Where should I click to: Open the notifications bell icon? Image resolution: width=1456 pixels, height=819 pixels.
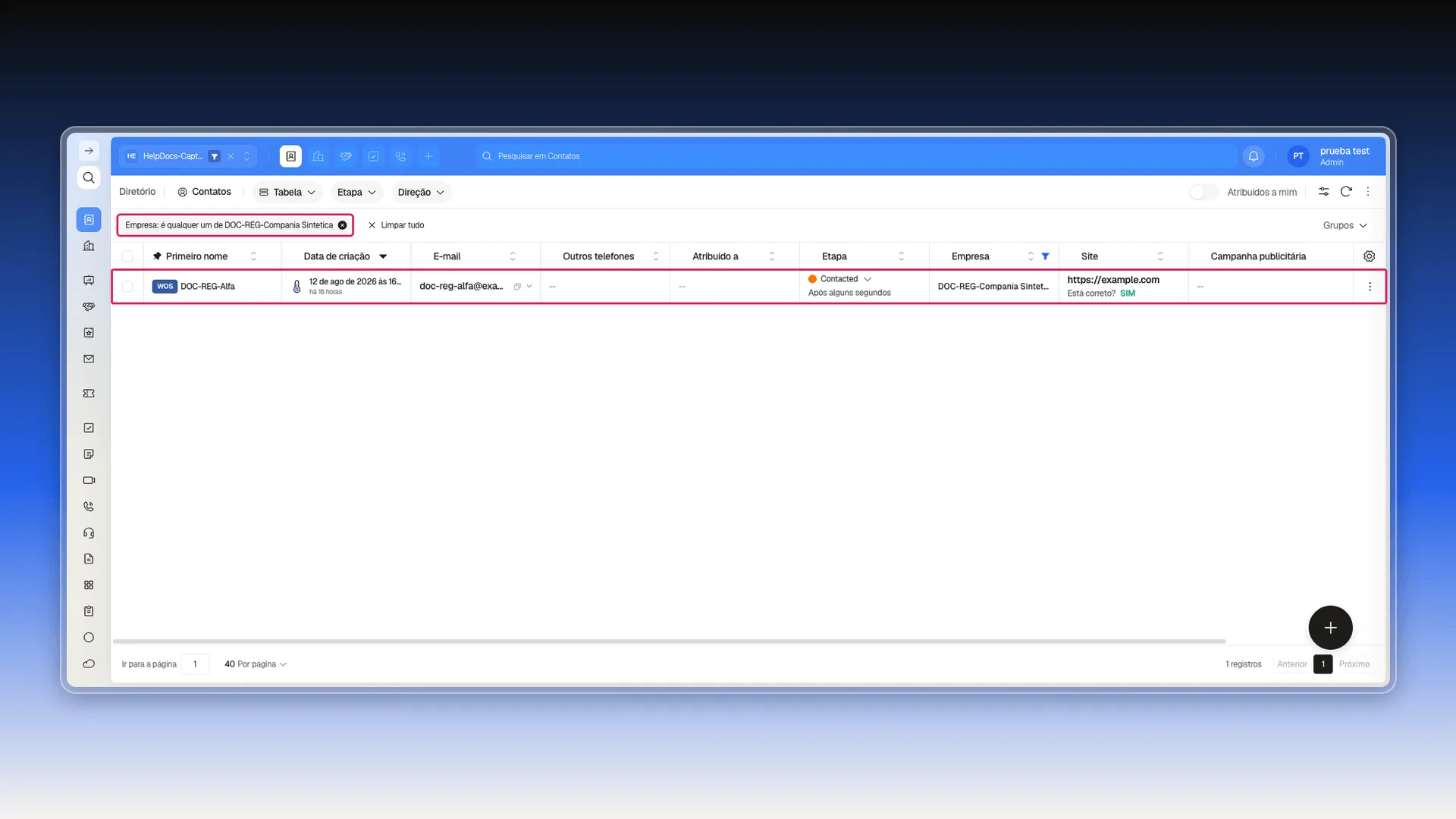point(1254,156)
